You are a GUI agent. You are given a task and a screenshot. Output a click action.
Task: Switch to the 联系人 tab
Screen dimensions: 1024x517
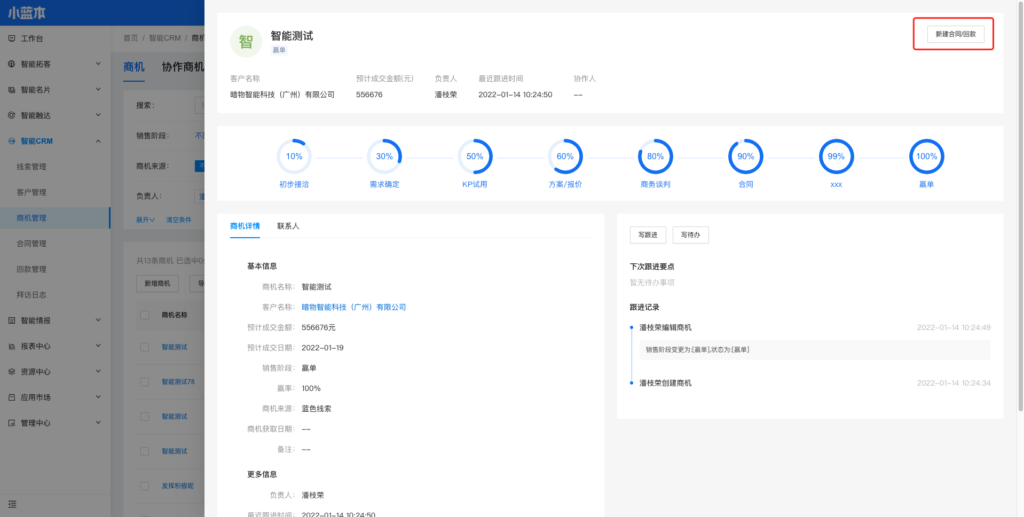288,226
